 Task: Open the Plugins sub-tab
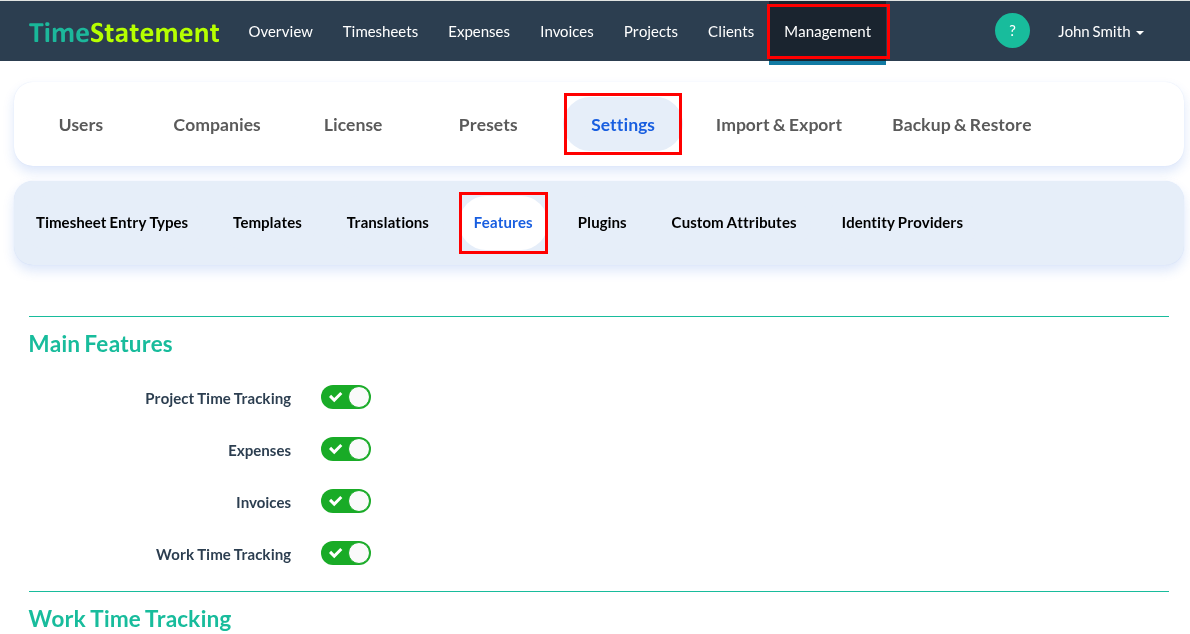[602, 222]
